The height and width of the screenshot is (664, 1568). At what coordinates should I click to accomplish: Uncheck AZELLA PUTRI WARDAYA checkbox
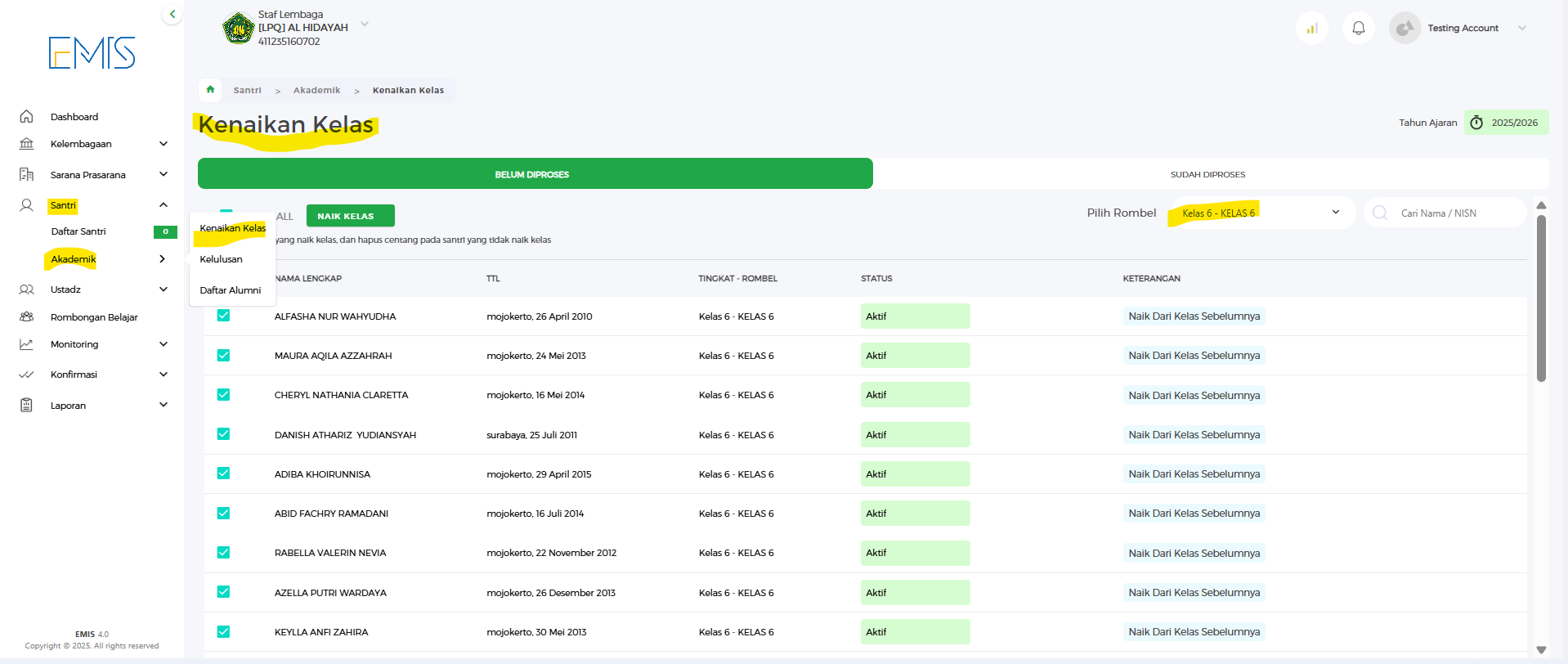point(223,591)
